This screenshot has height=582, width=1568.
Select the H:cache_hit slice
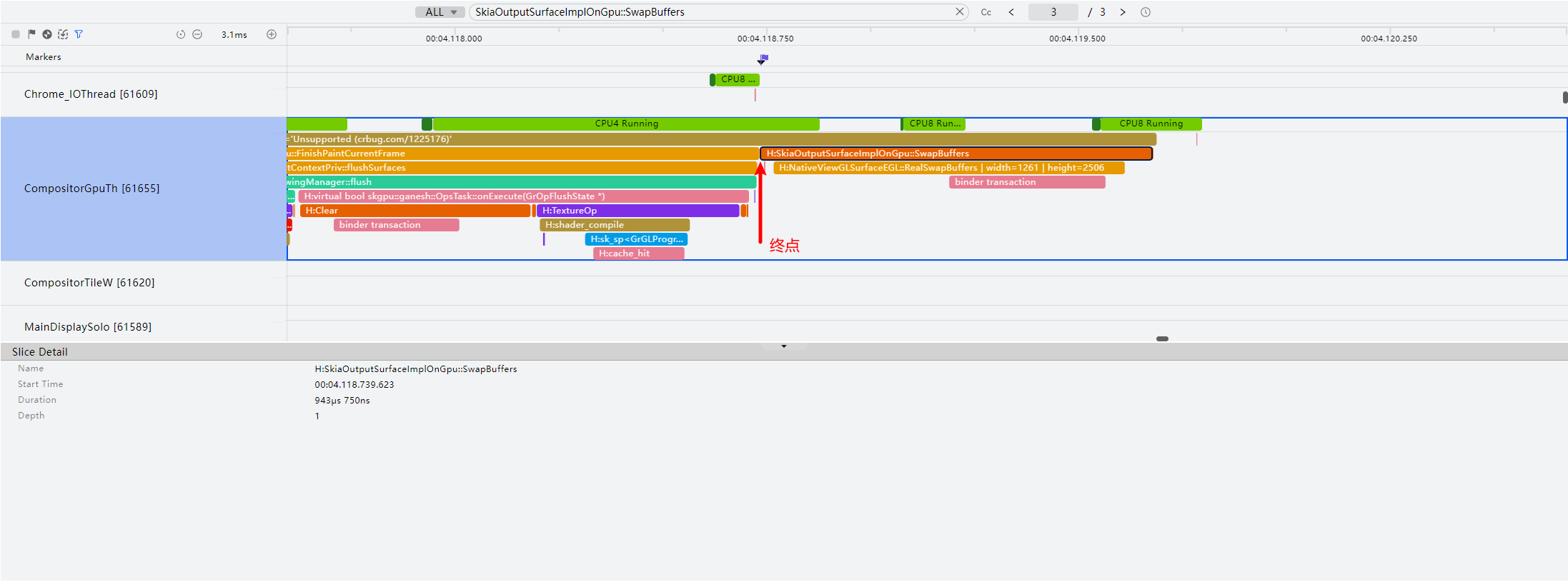638,254
